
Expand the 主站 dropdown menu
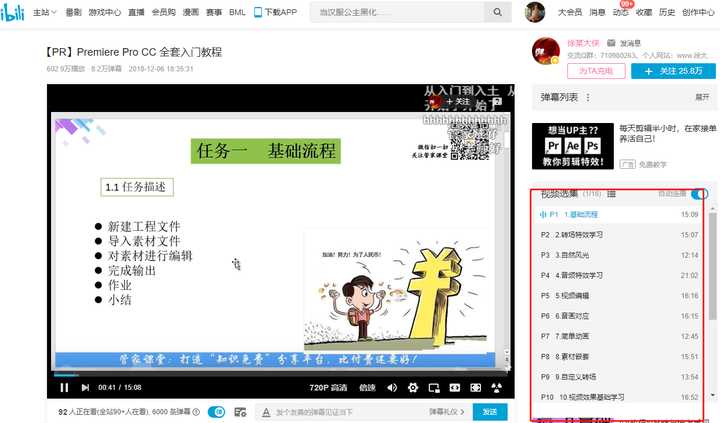pos(45,12)
